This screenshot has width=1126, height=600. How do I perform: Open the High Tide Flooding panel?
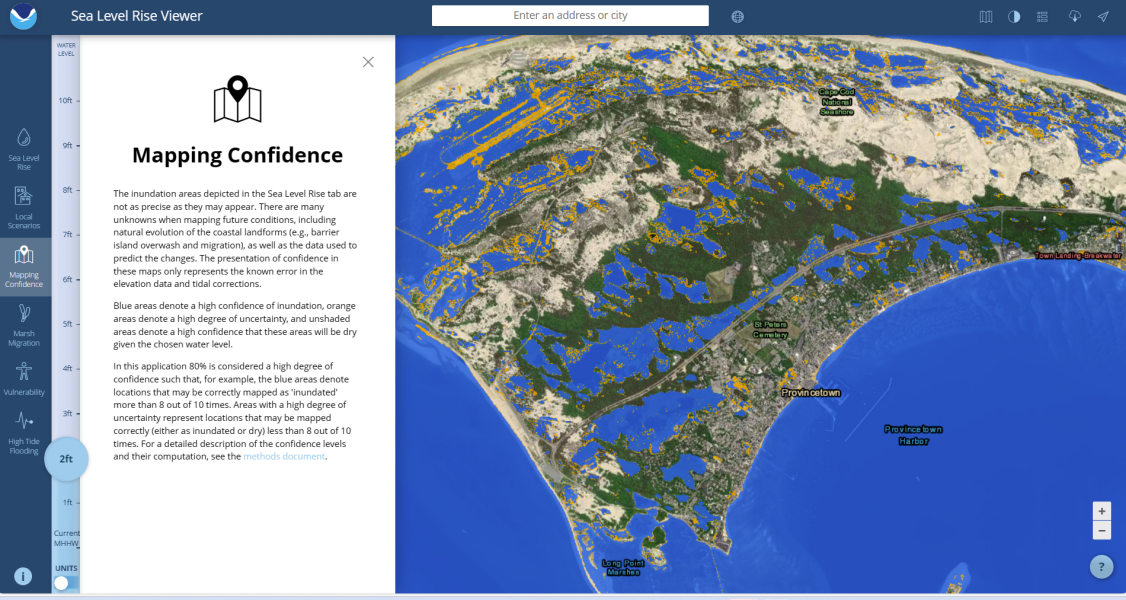coord(25,430)
